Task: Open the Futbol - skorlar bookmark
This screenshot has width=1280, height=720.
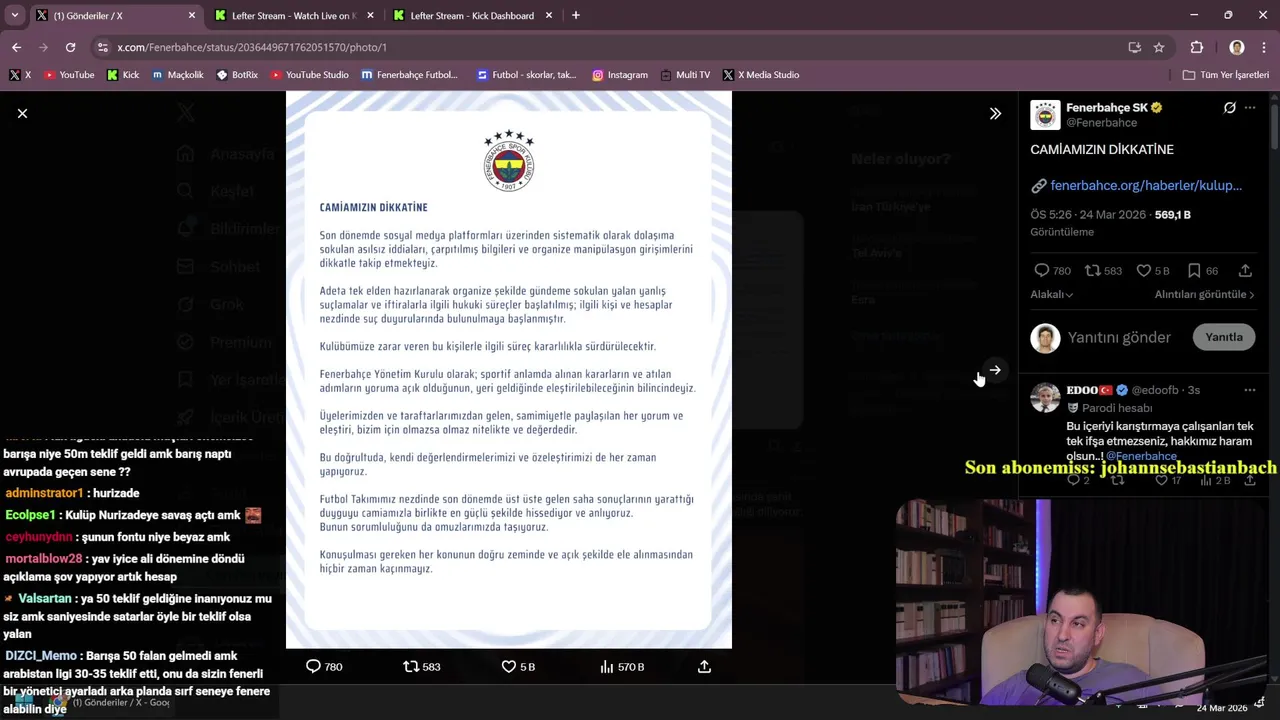Action: (526, 75)
